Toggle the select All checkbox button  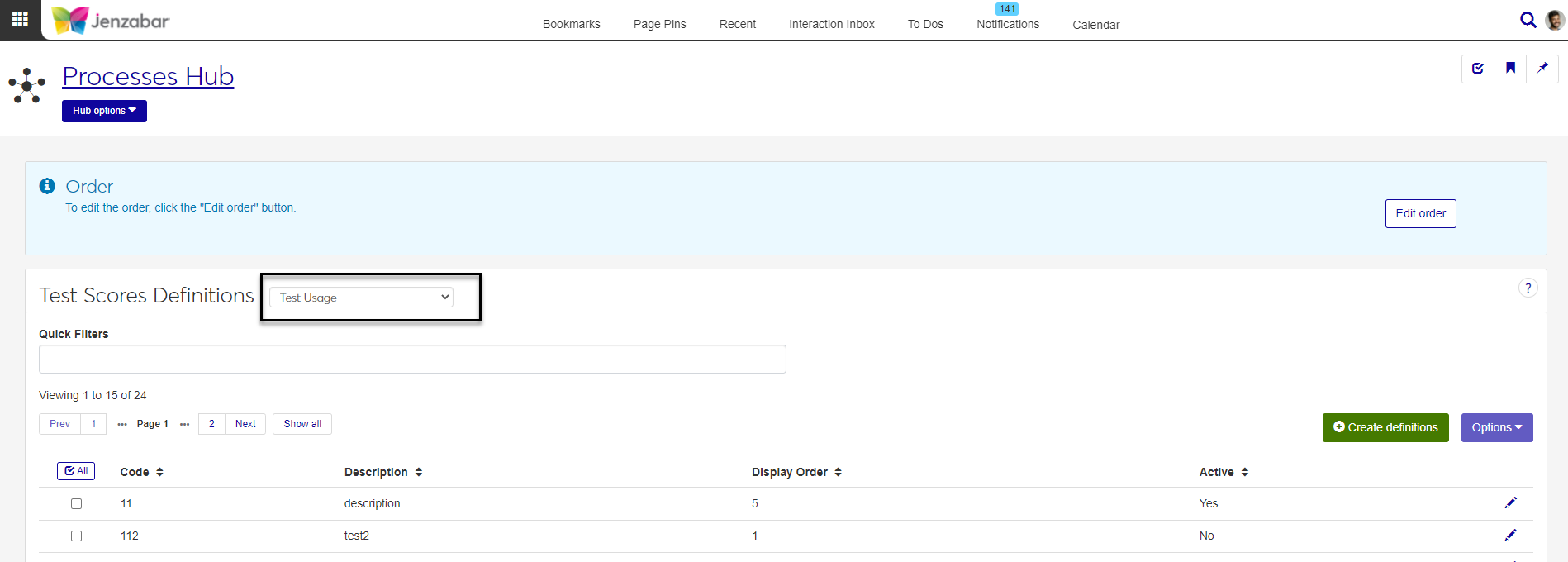(x=76, y=471)
